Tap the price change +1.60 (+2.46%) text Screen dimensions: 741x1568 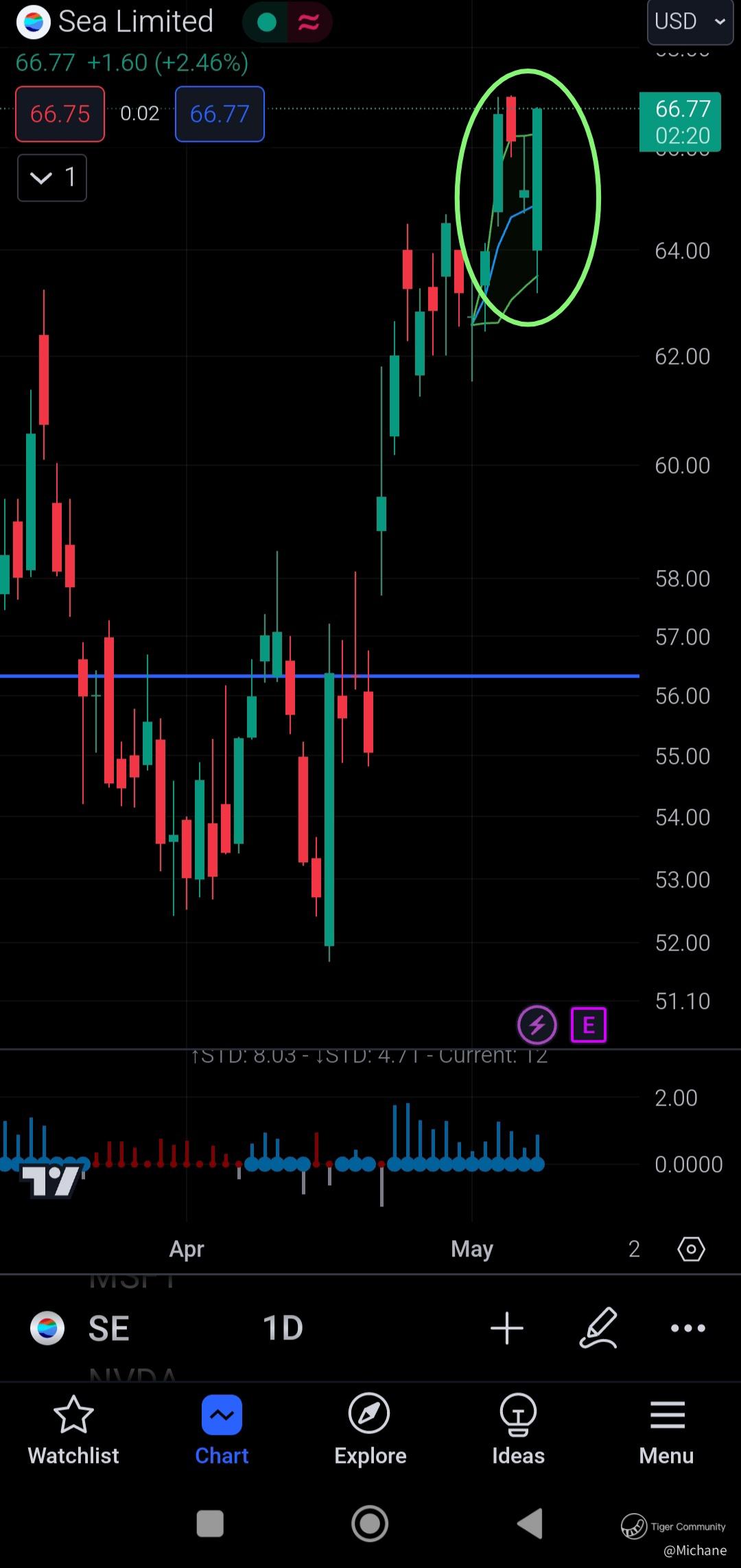coord(168,63)
